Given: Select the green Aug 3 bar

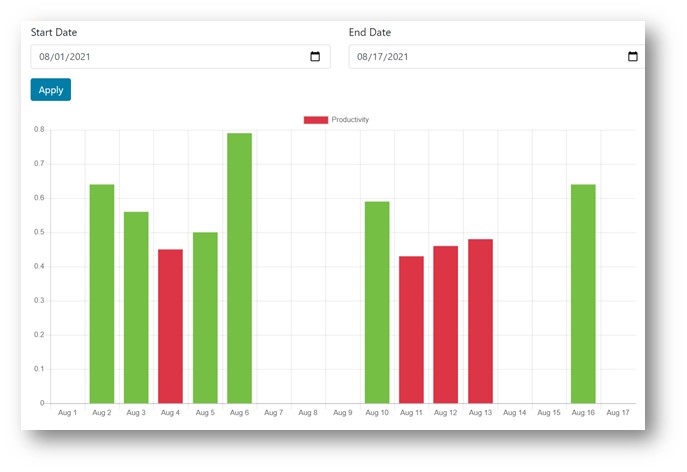Looking at the screenshot, I should (136, 308).
